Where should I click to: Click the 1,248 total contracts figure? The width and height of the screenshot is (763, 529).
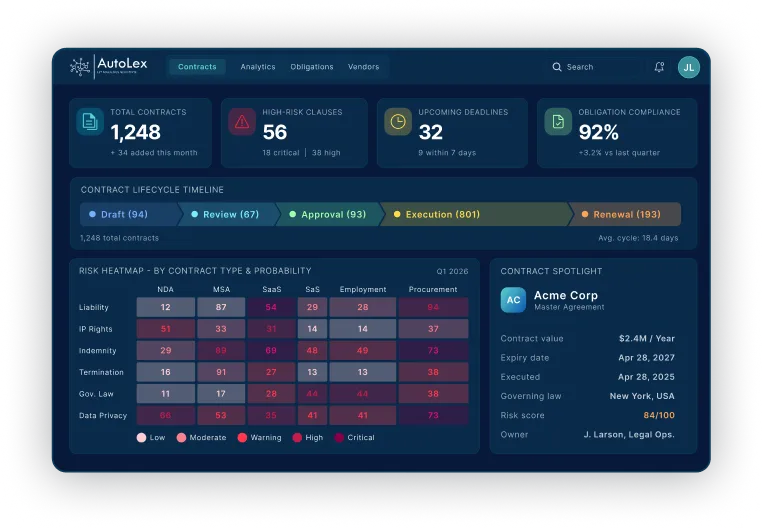[x=136, y=132]
